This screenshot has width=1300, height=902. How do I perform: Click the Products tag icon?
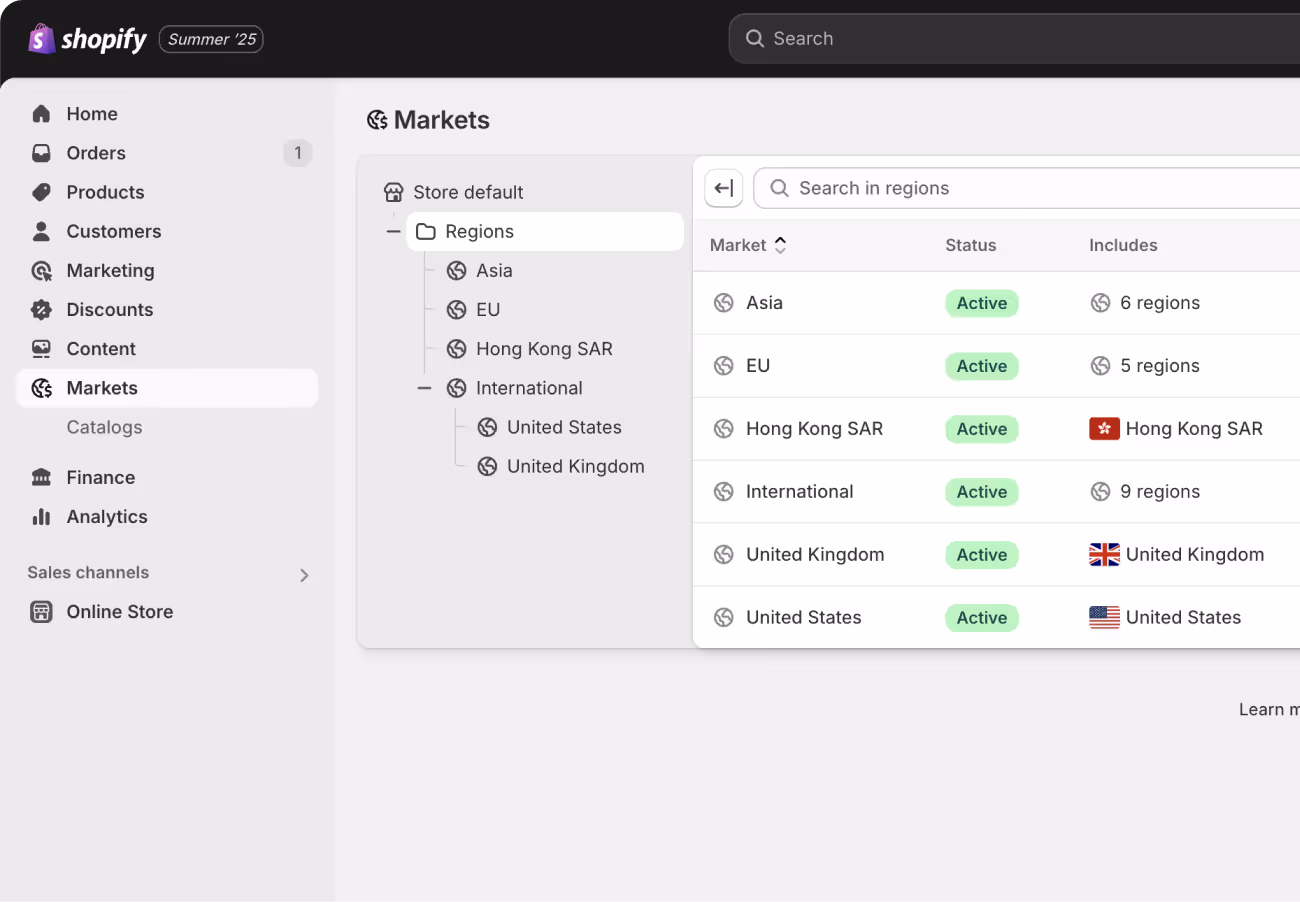41,192
